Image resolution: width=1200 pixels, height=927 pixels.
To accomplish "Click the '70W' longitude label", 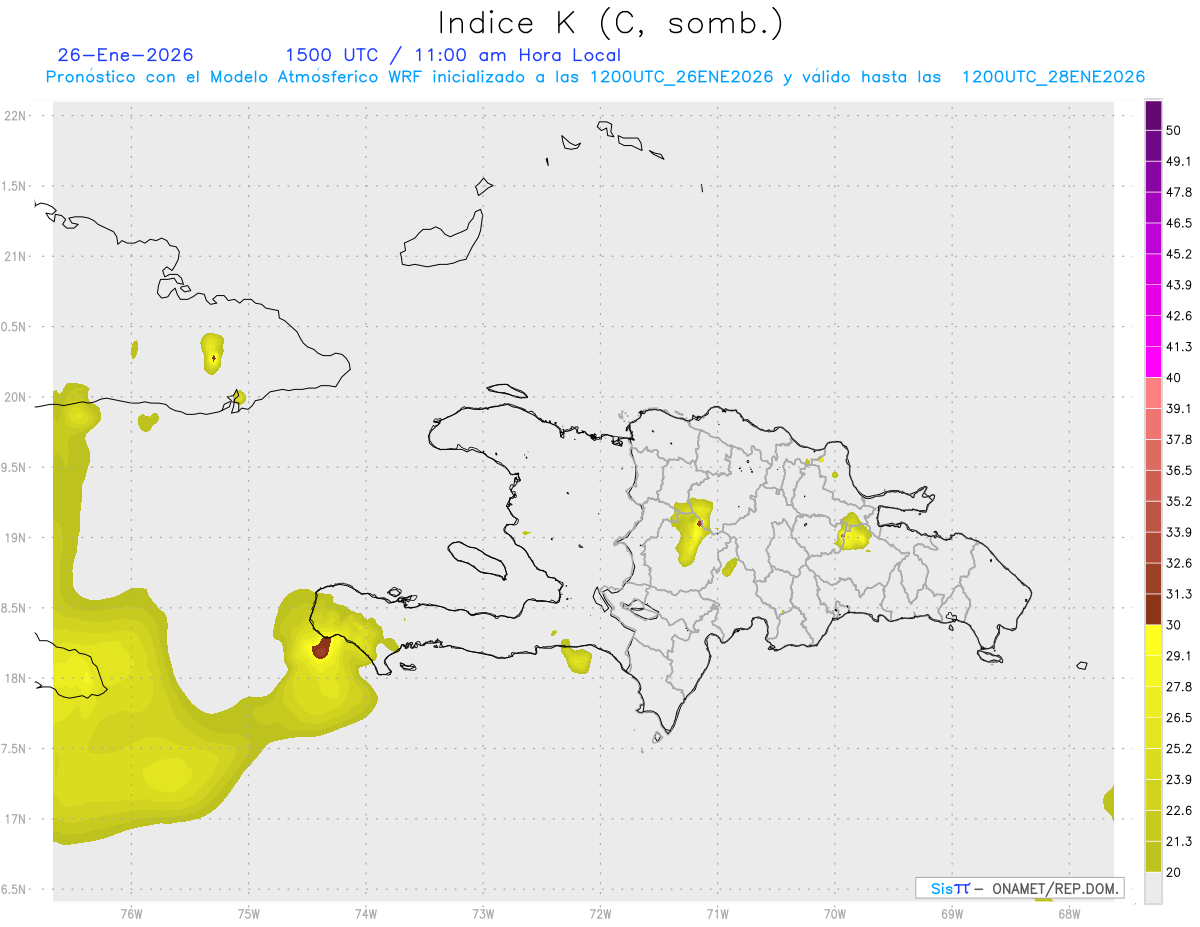I will point(835,914).
